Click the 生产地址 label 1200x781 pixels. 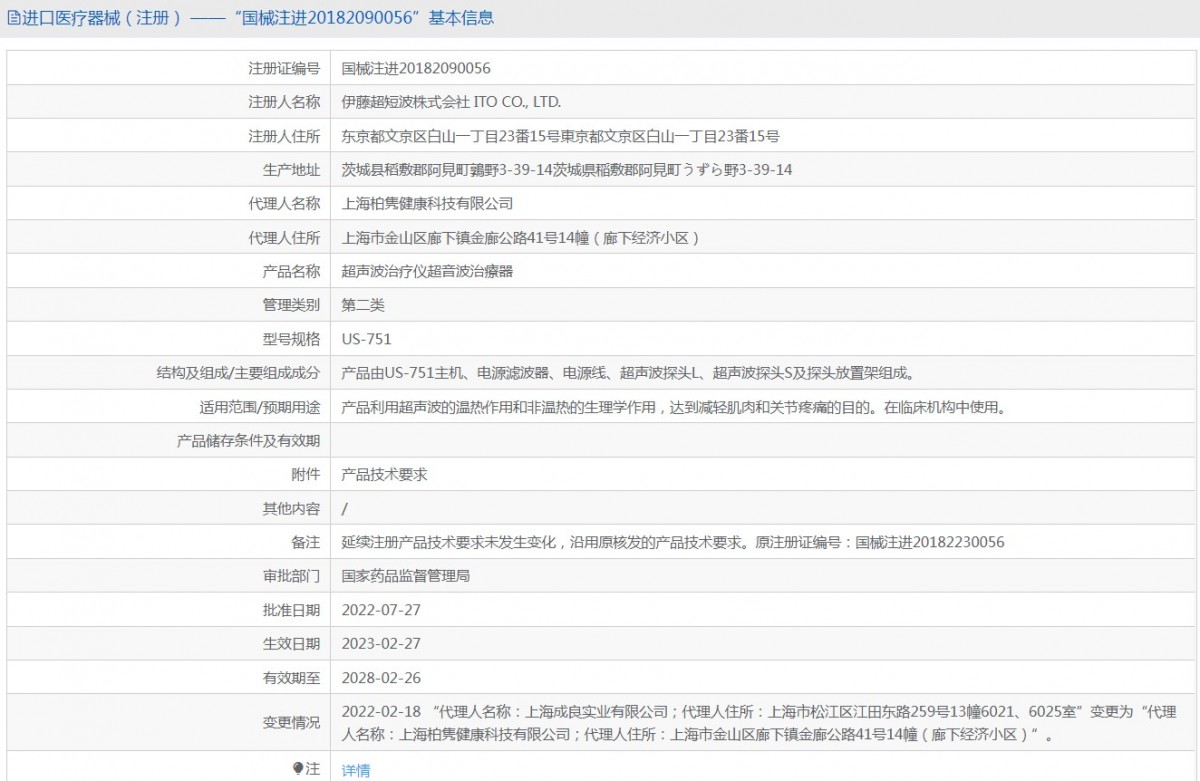291,170
